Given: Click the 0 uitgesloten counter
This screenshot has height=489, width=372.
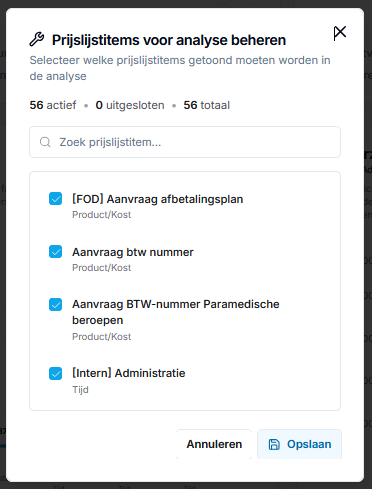Looking at the screenshot, I should (130, 105).
